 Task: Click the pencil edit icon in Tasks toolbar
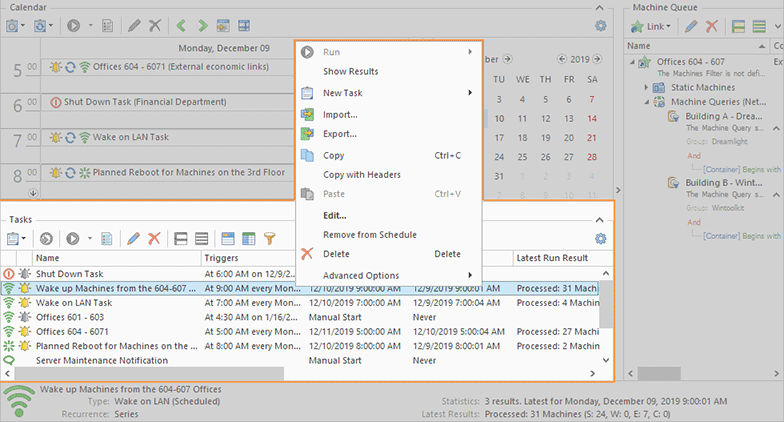click(x=132, y=239)
